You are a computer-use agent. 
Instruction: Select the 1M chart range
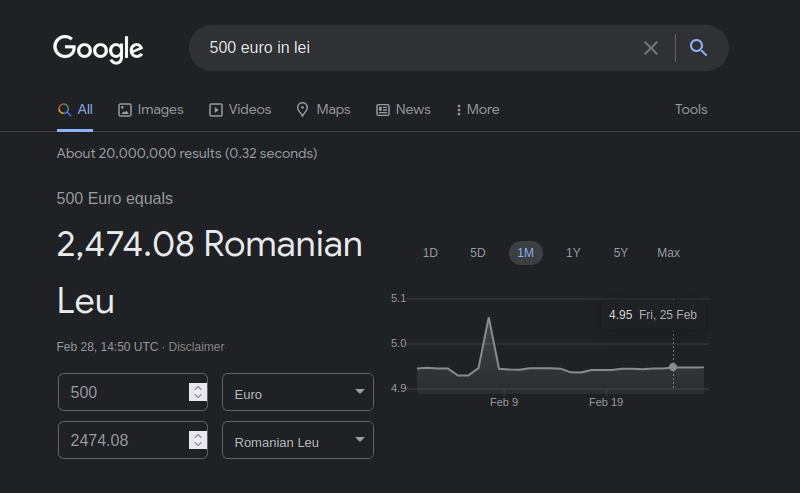(526, 253)
